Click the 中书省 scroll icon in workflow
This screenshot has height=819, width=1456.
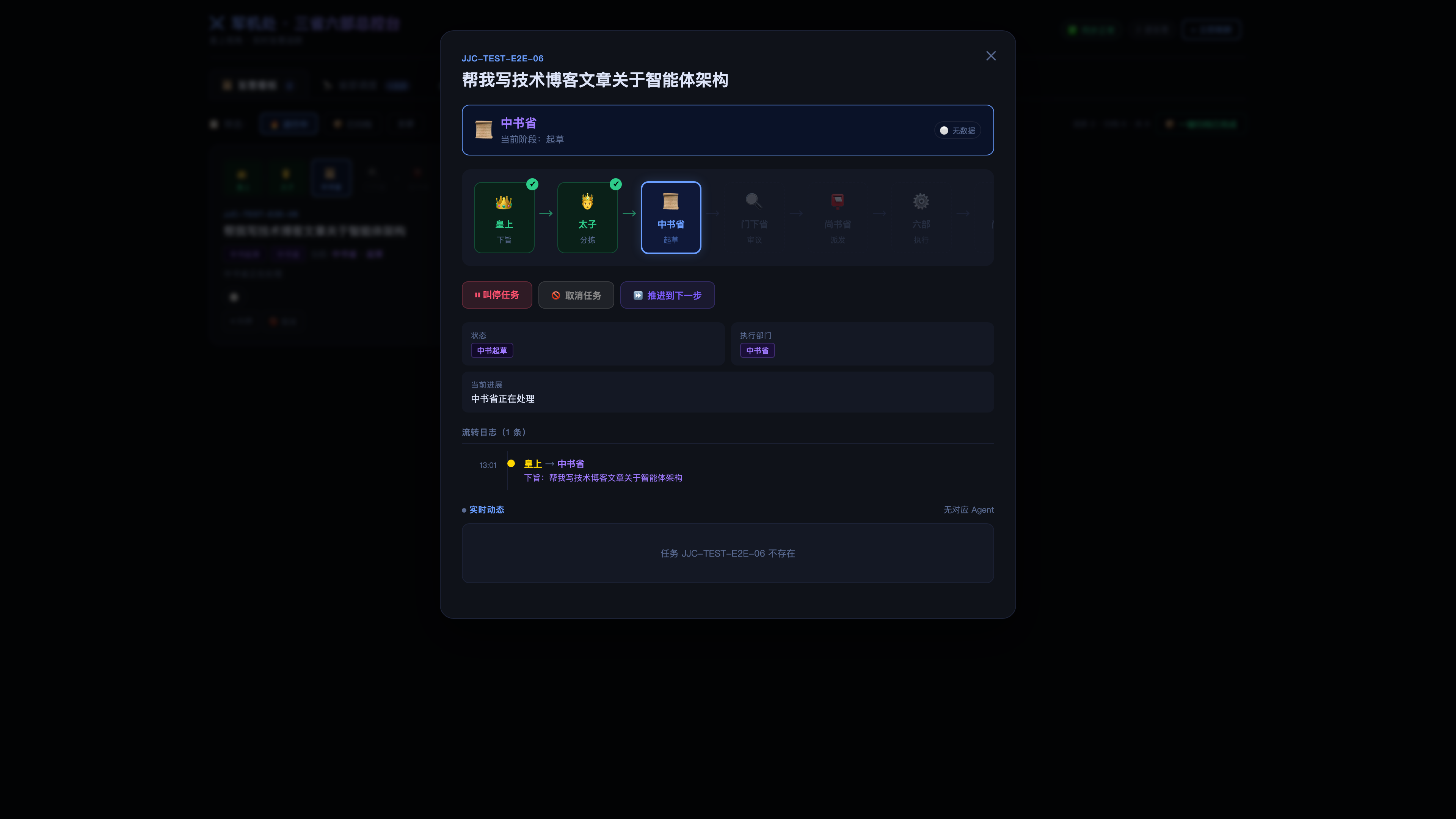click(670, 201)
